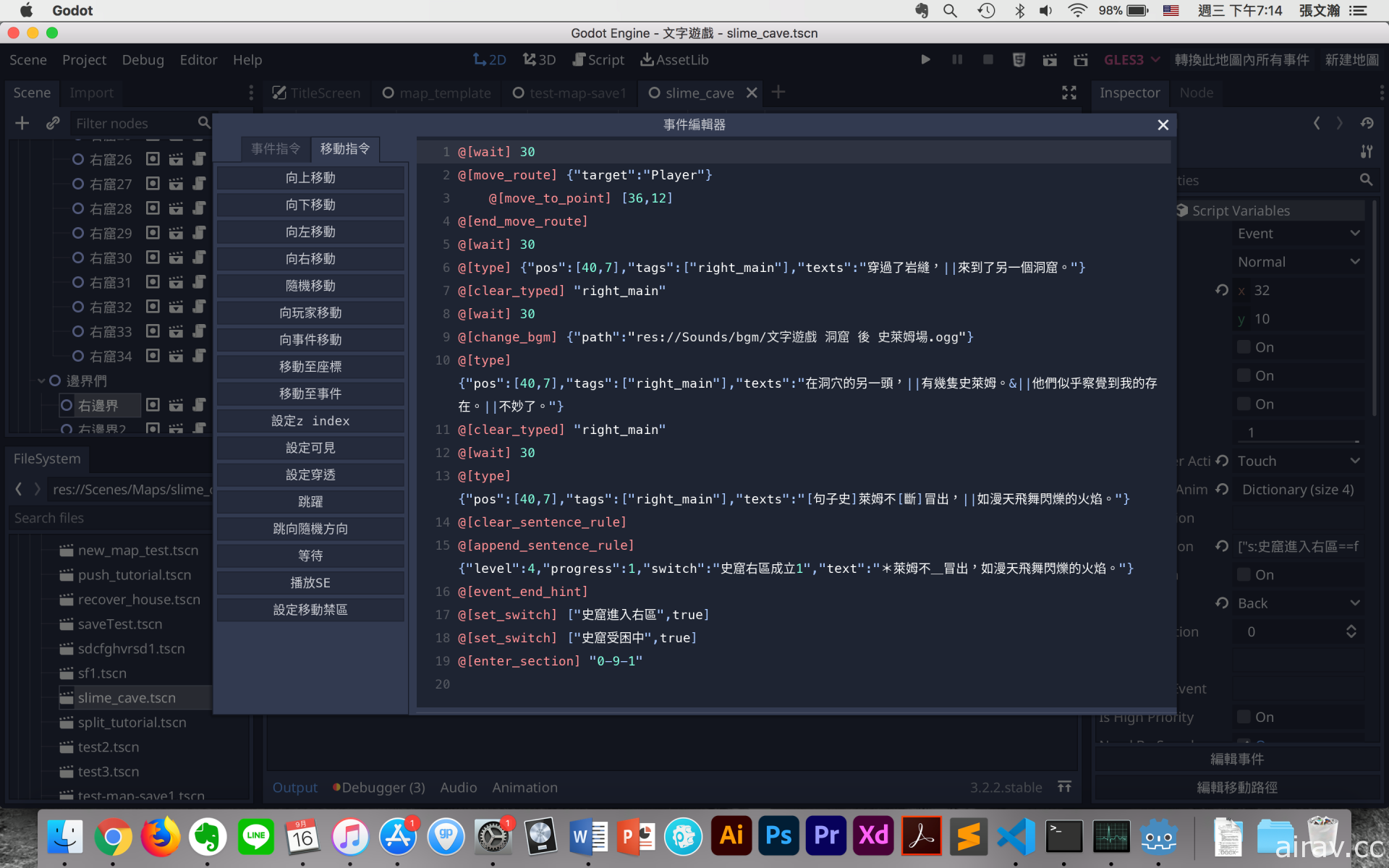Focus the Search files field
The height and width of the screenshot is (868, 1389).
(x=110, y=518)
